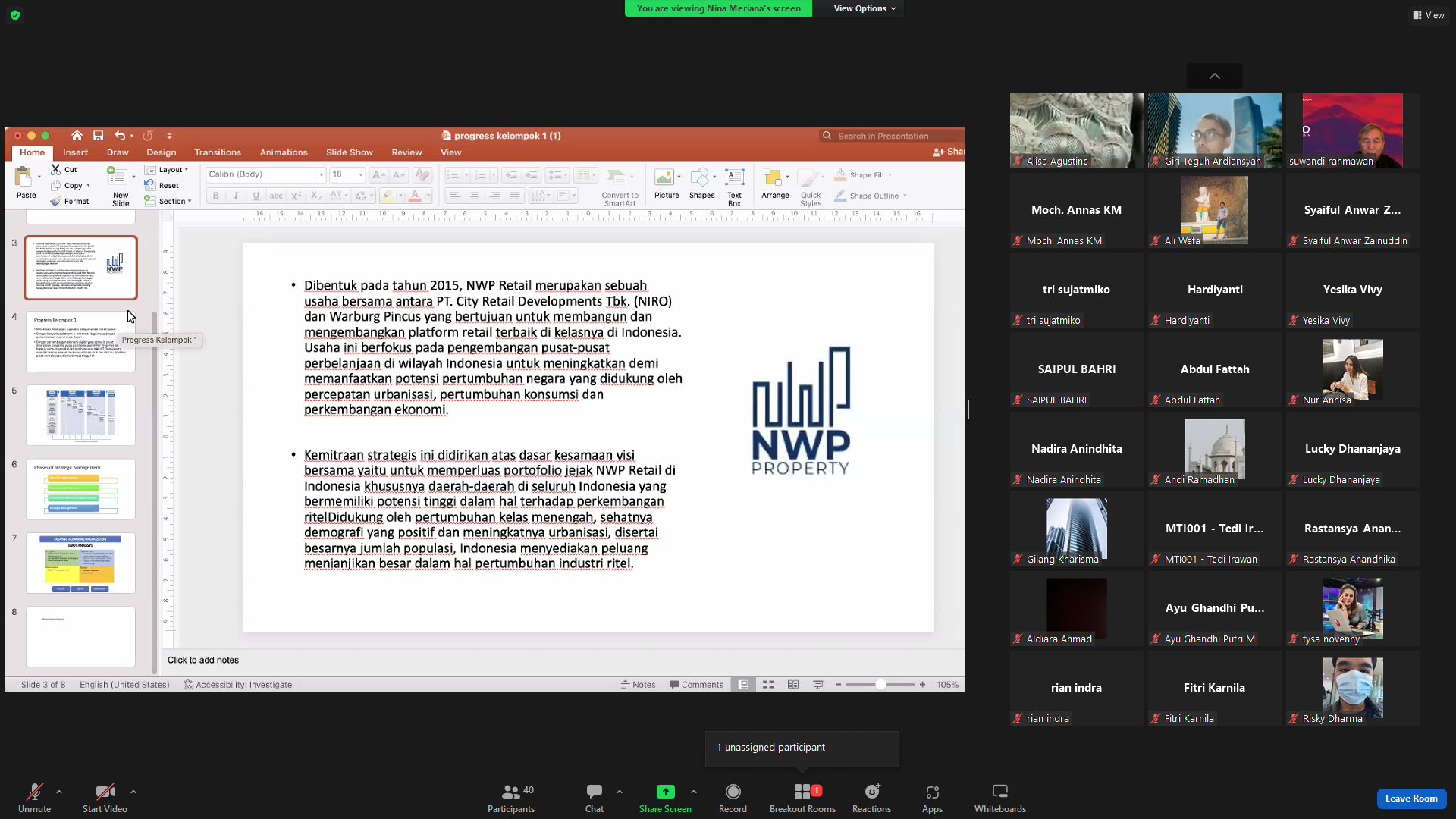1456x819 pixels.
Task: Toggle the Comments pane in status bar
Action: pyautogui.click(x=696, y=685)
